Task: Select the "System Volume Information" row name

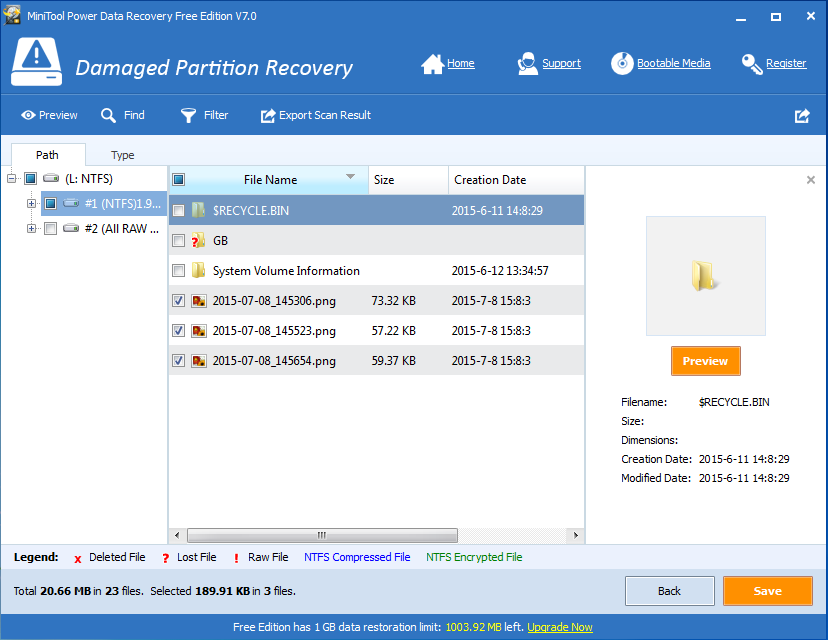Action: (286, 270)
